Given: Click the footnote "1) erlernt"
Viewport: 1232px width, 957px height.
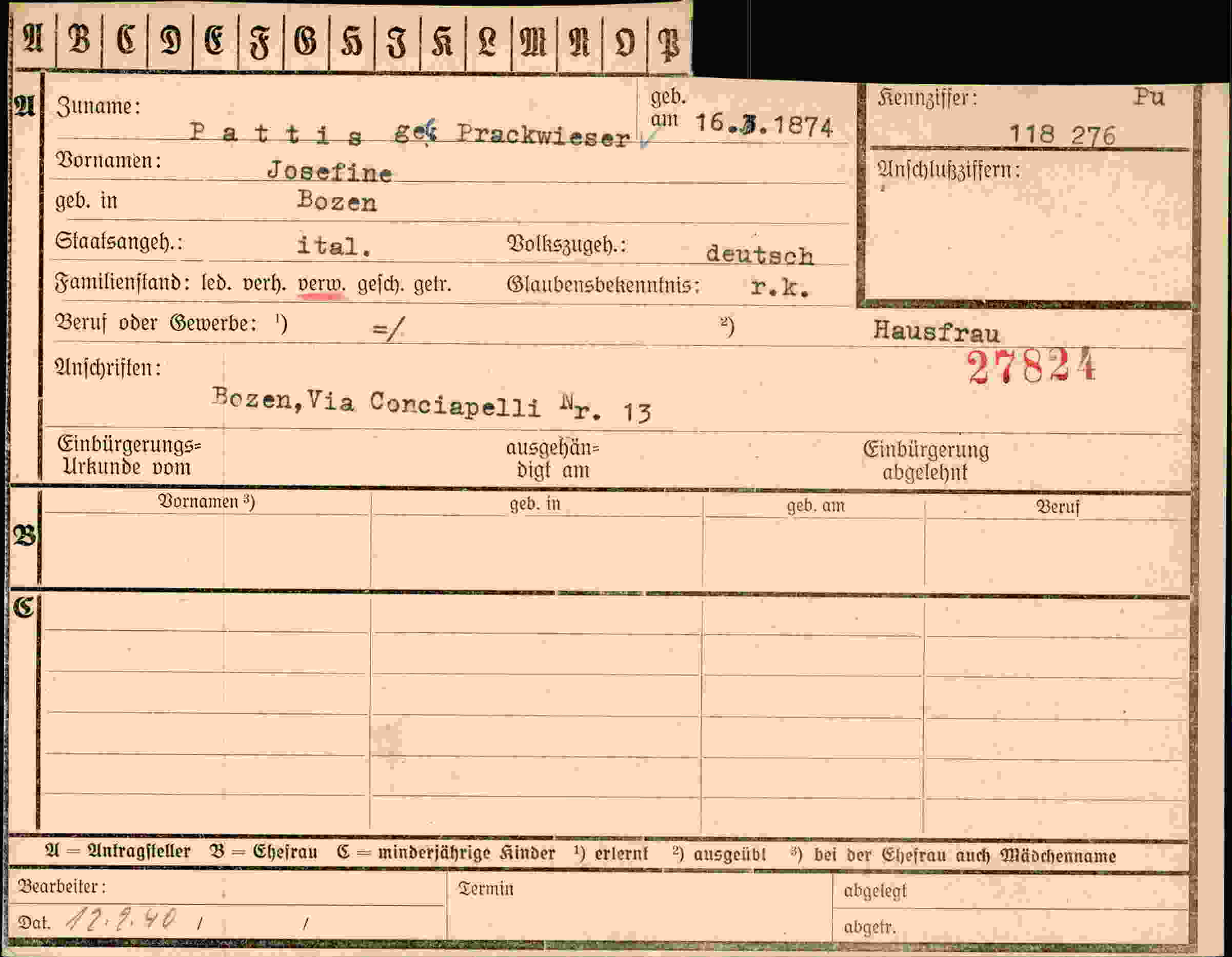Looking at the screenshot, I should pyautogui.click(x=611, y=853).
